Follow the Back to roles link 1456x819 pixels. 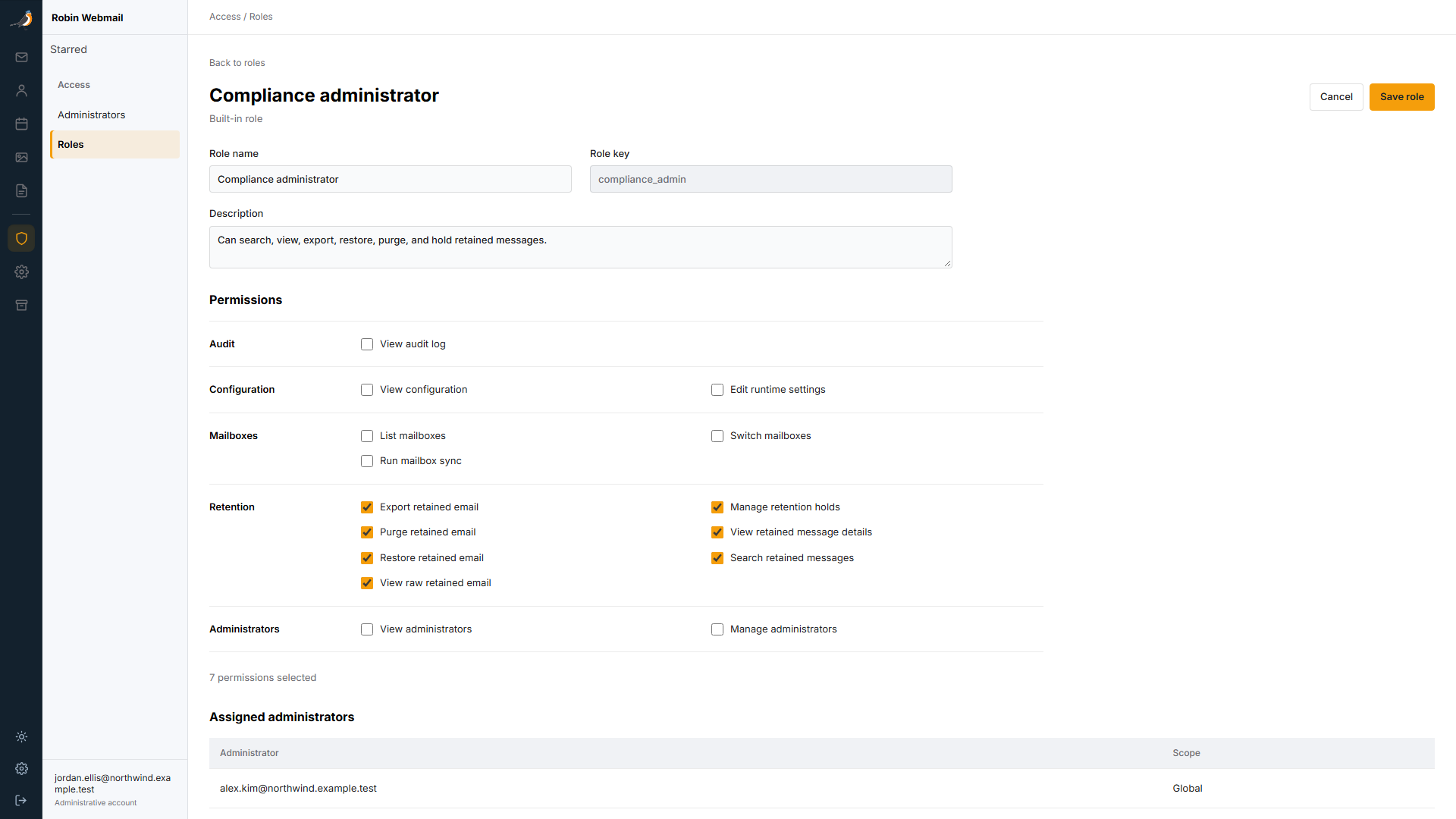(237, 63)
